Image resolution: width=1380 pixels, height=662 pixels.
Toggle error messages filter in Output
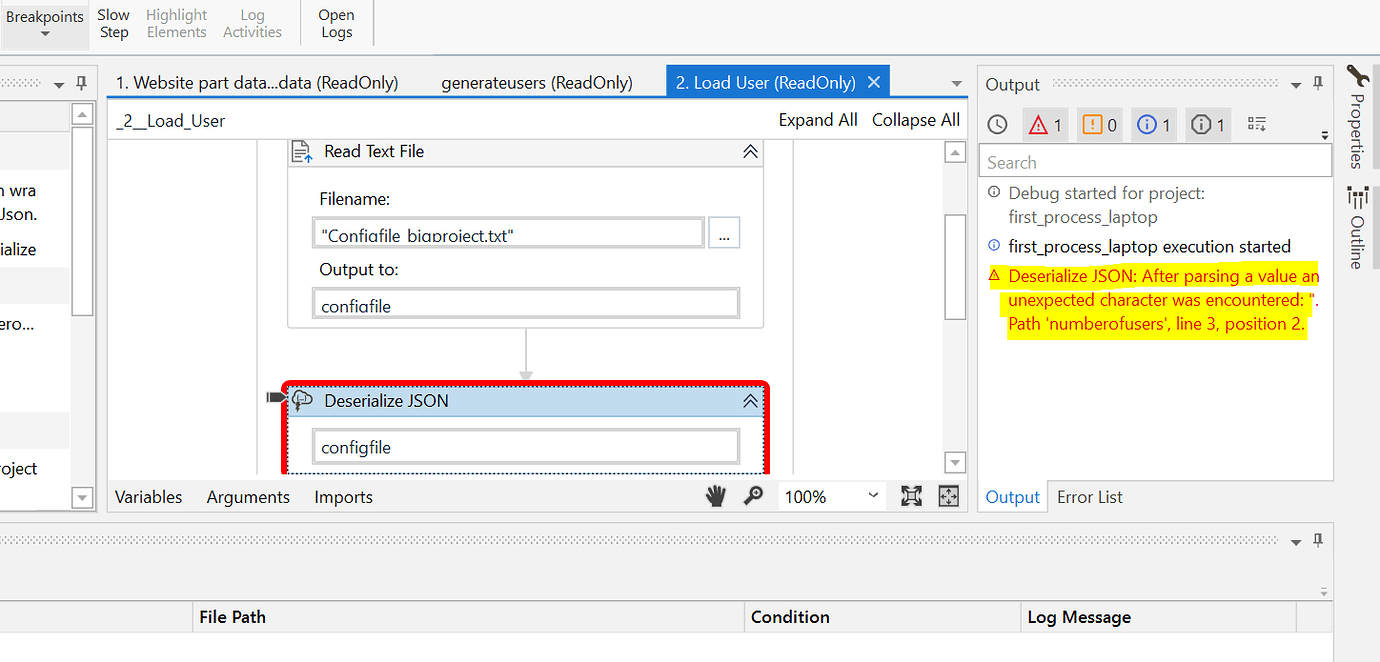pos(1046,124)
